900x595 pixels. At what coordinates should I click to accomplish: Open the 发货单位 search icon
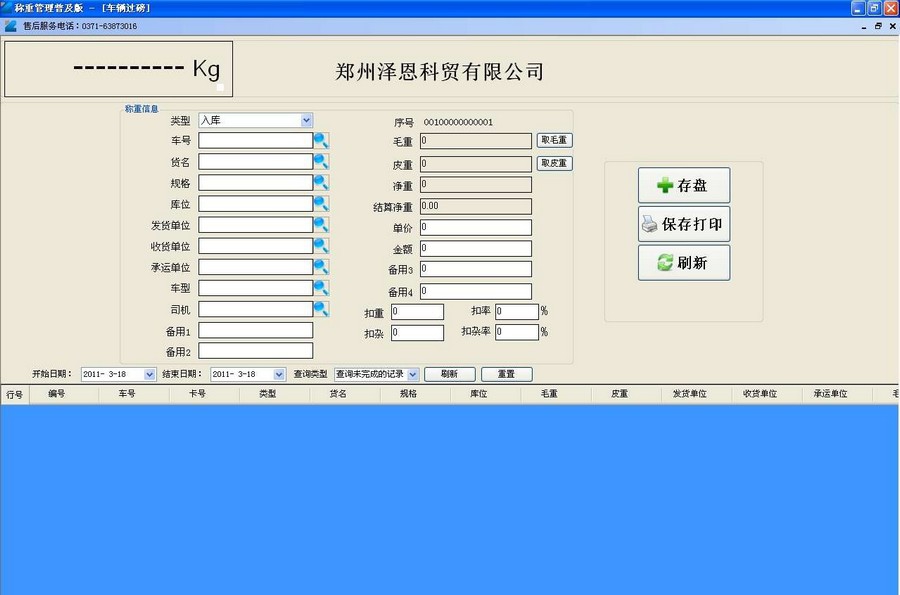(x=322, y=225)
